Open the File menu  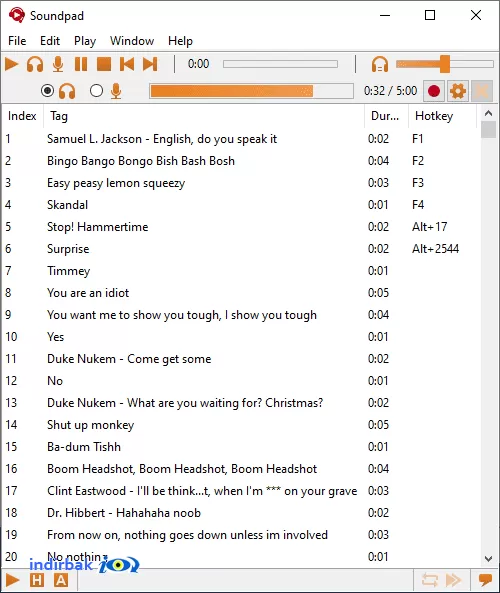click(17, 41)
